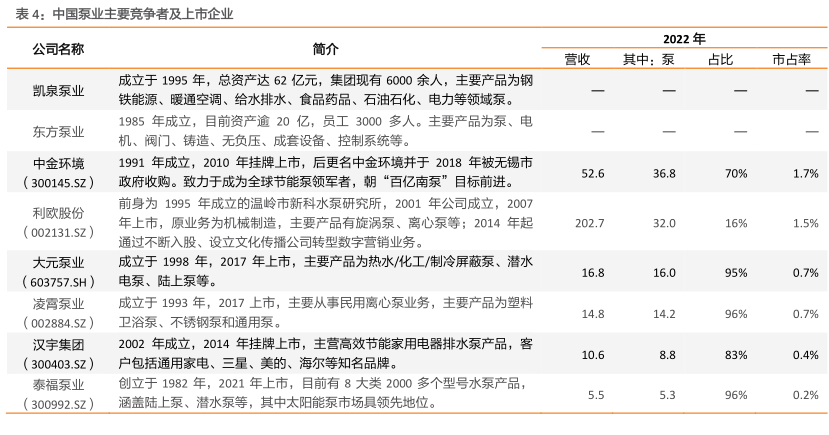Select company name '凌霄泵业'
829x435 pixels.
tap(58, 304)
